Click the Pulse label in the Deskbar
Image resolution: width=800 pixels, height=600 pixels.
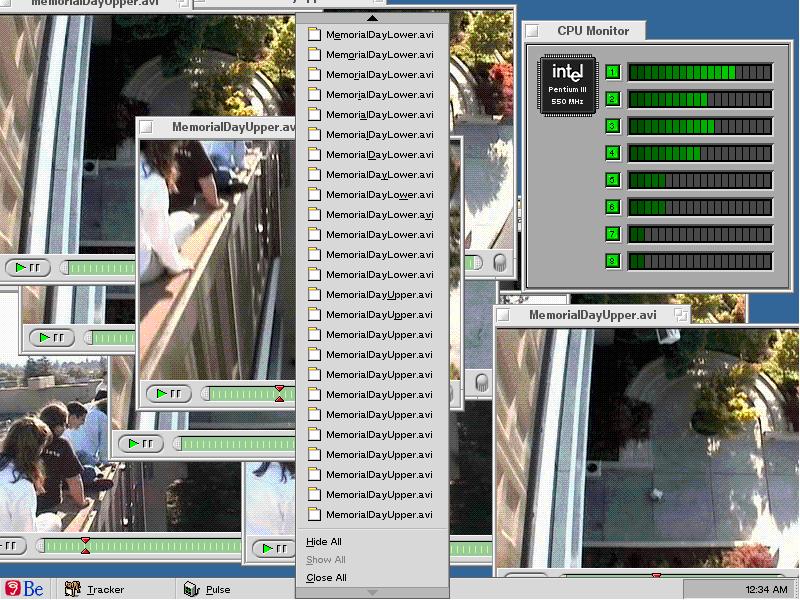218,589
